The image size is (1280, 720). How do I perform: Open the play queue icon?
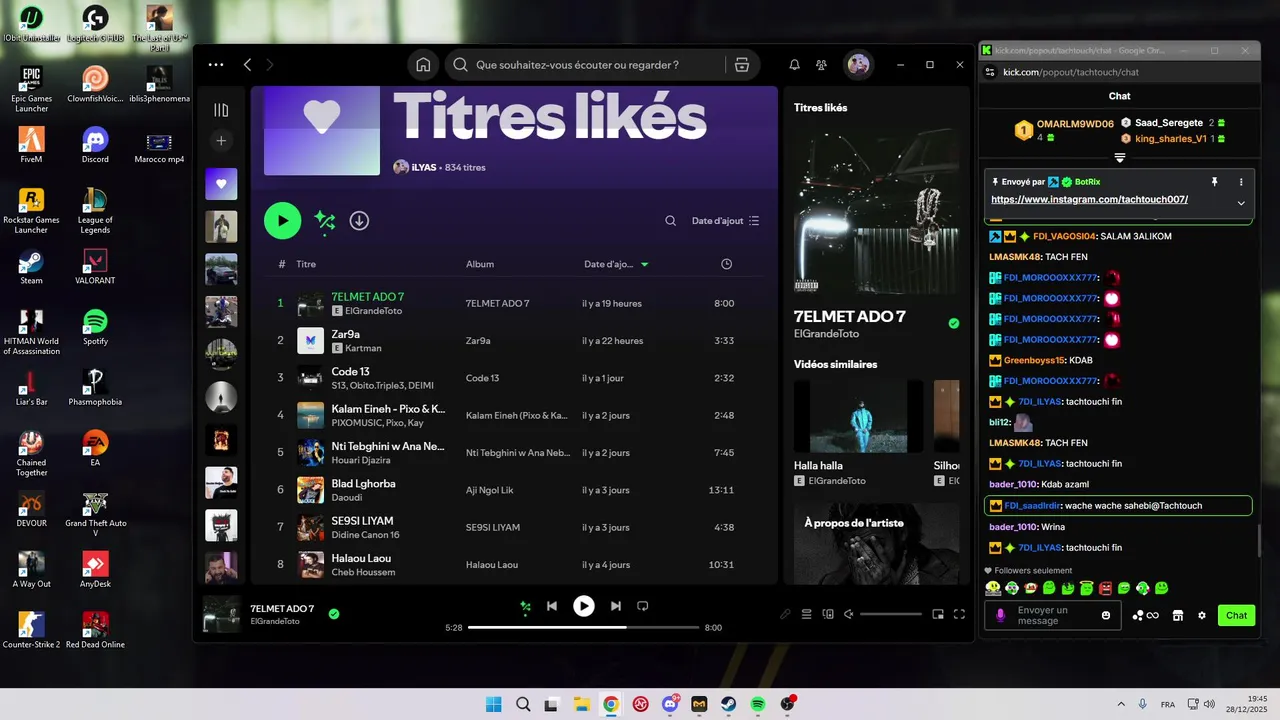806,614
